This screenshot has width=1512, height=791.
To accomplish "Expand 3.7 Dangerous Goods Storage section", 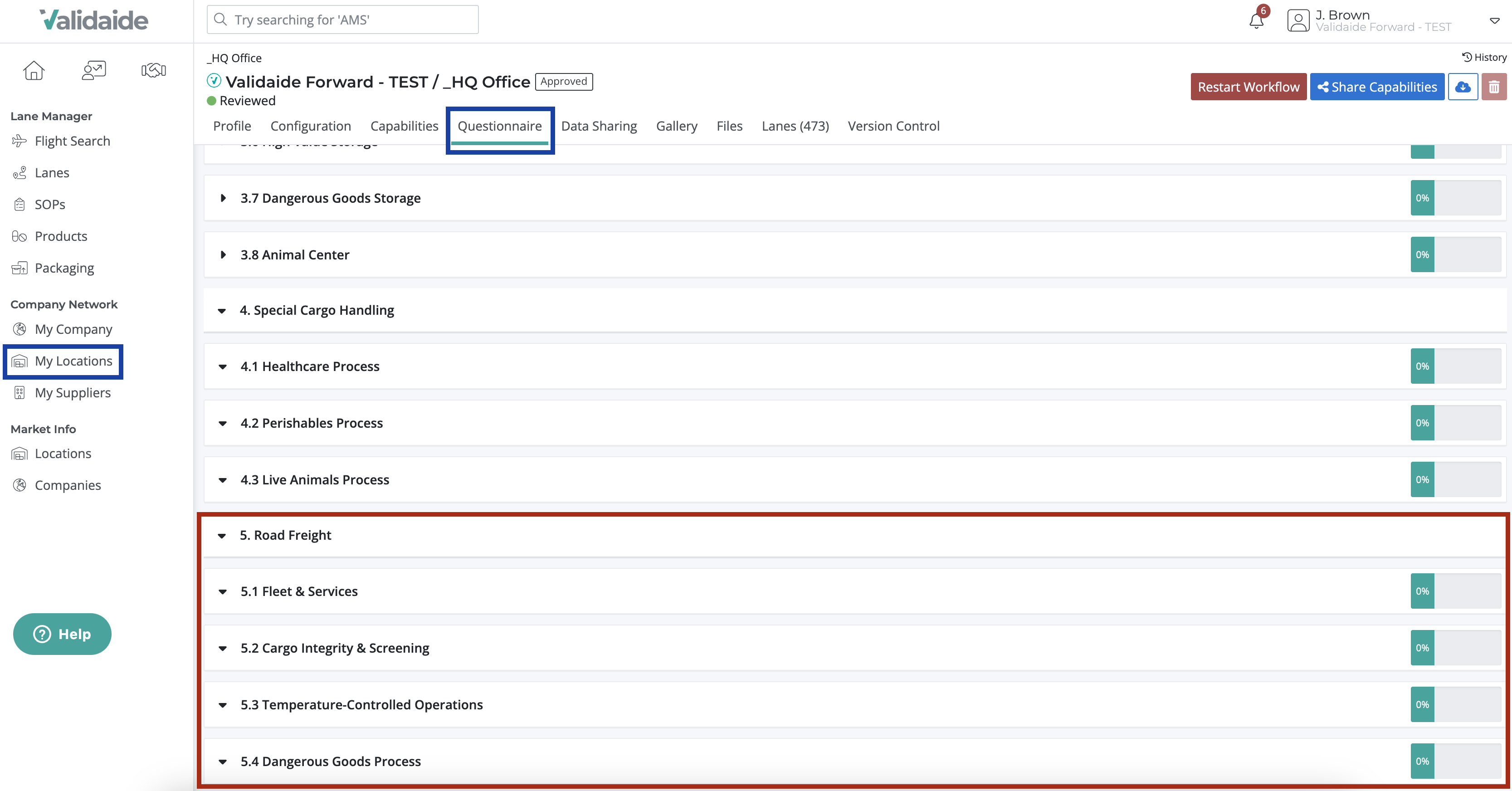I will [223, 198].
